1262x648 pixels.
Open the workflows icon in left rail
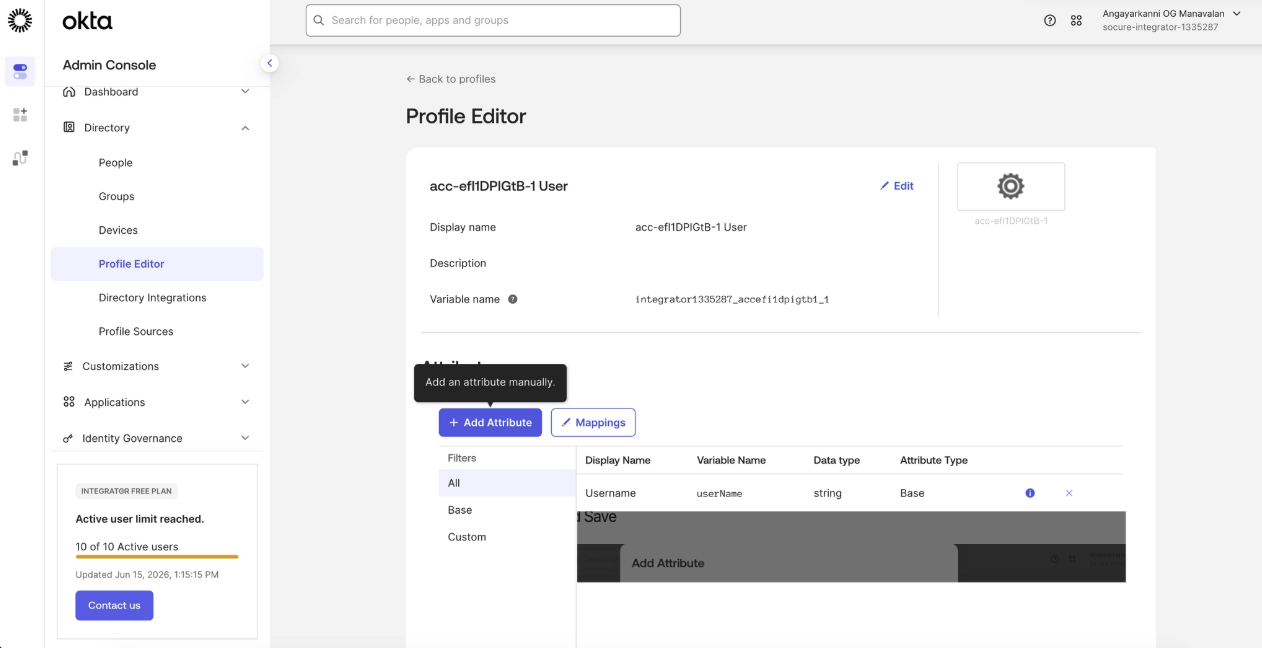20,158
